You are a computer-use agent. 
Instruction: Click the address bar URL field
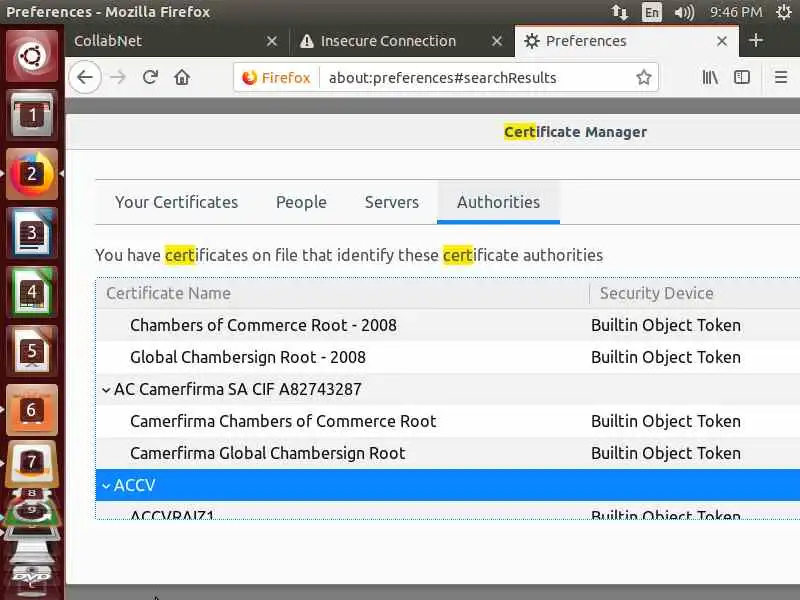(x=470, y=77)
